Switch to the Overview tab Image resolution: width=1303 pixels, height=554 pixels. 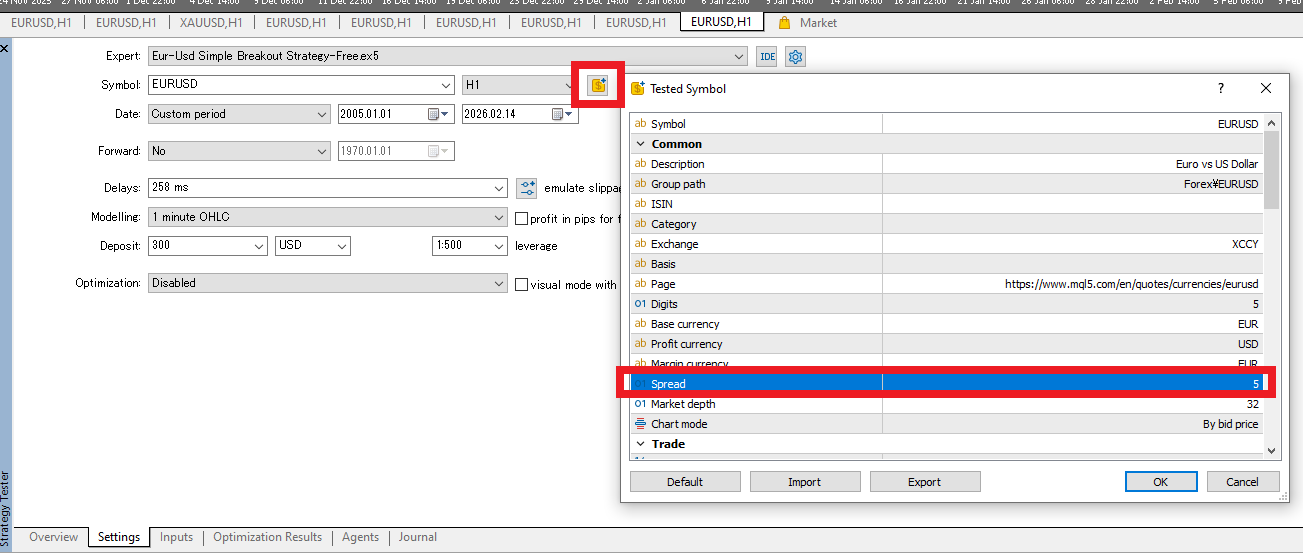pos(53,537)
